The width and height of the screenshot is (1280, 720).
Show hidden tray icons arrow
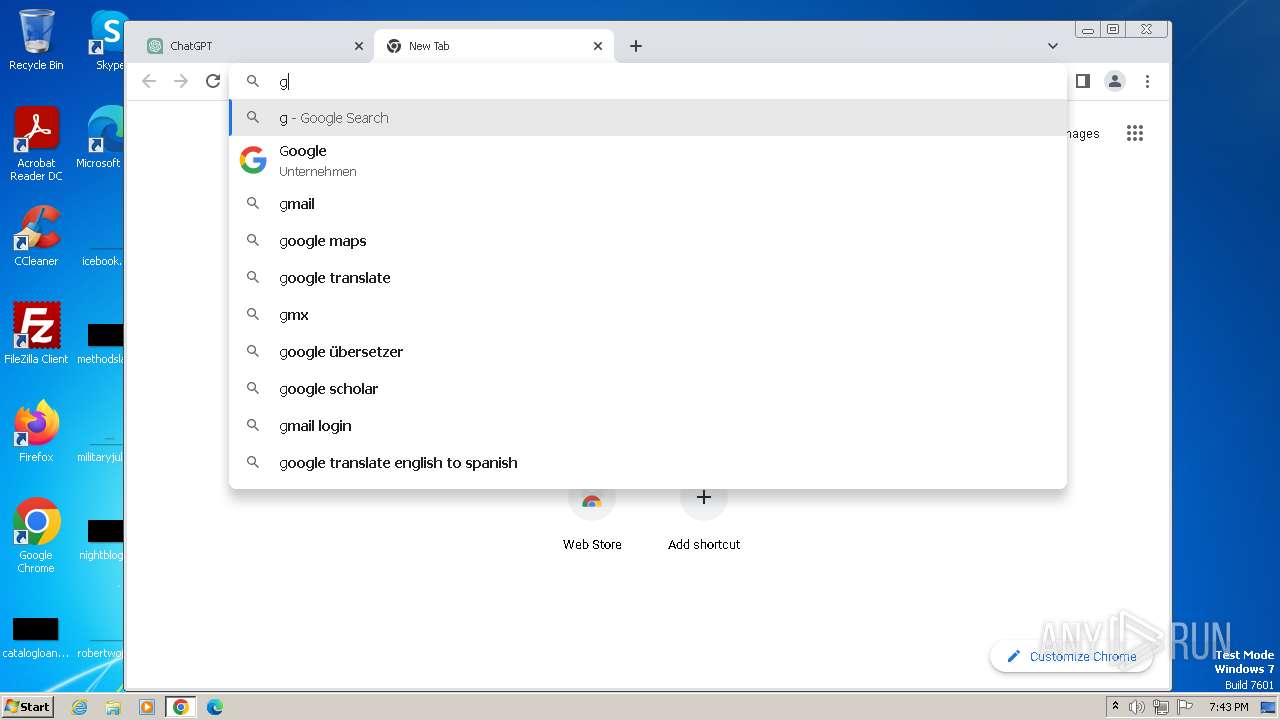[x=1115, y=707]
